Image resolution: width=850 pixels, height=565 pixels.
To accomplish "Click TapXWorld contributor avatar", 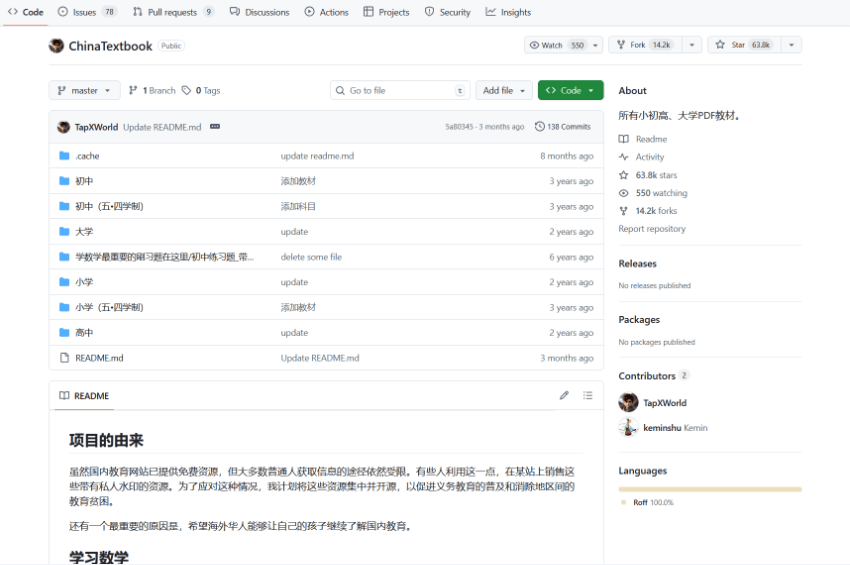I will tap(628, 402).
